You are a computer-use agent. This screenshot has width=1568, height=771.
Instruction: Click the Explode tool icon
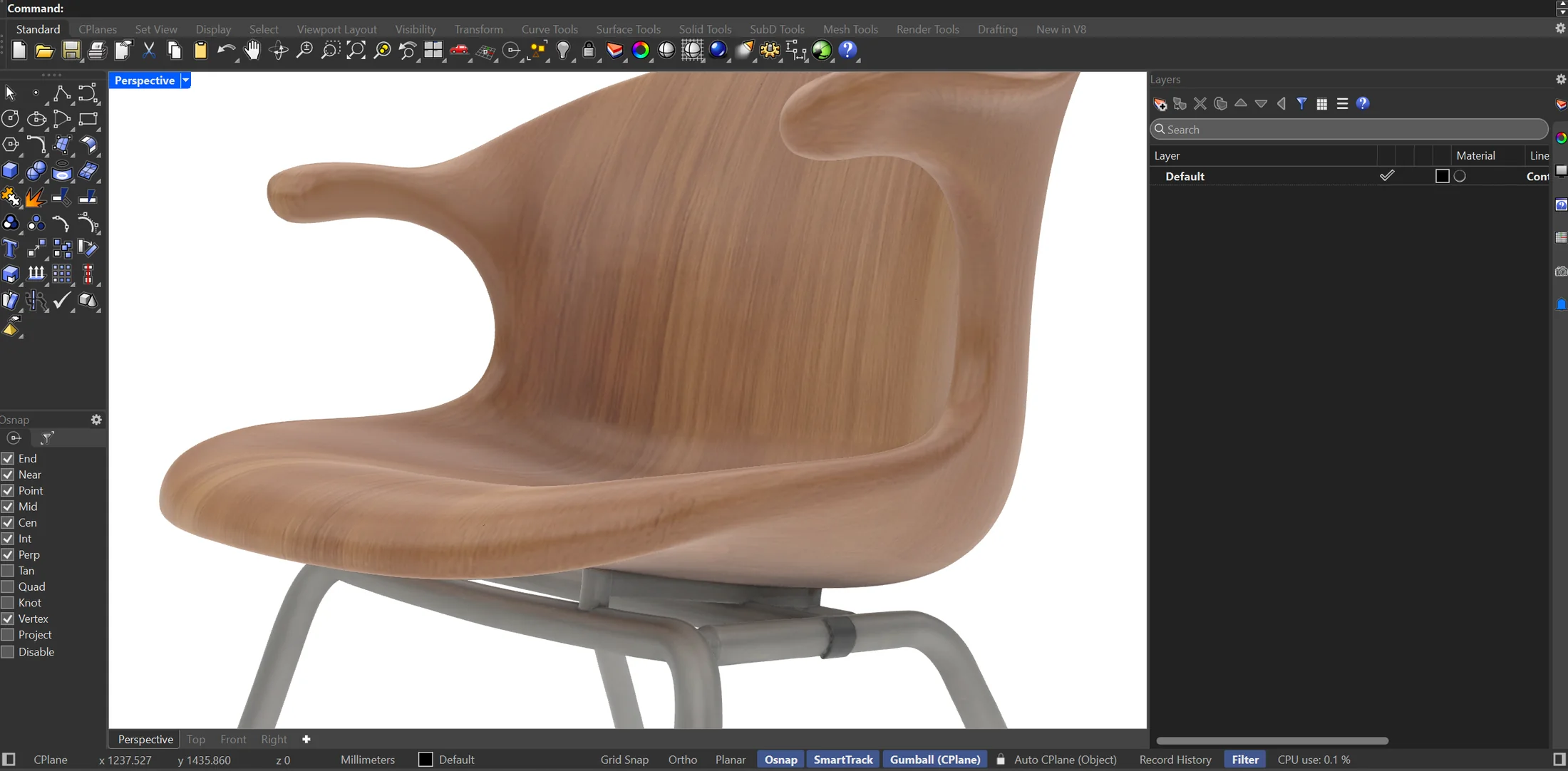point(36,197)
